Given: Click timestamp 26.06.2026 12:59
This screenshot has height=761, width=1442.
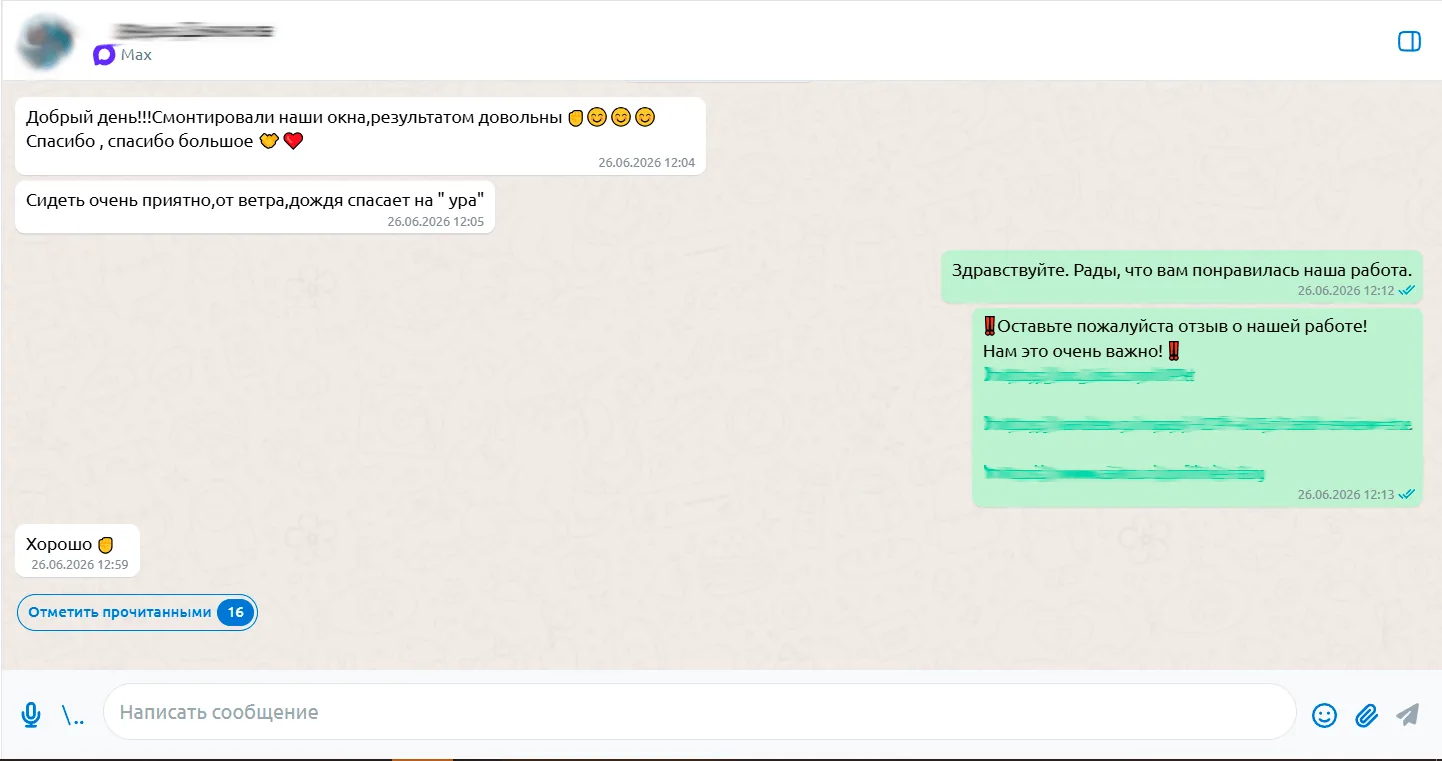Looking at the screenshot, I should pyautogui.click(x=79, y=564).
